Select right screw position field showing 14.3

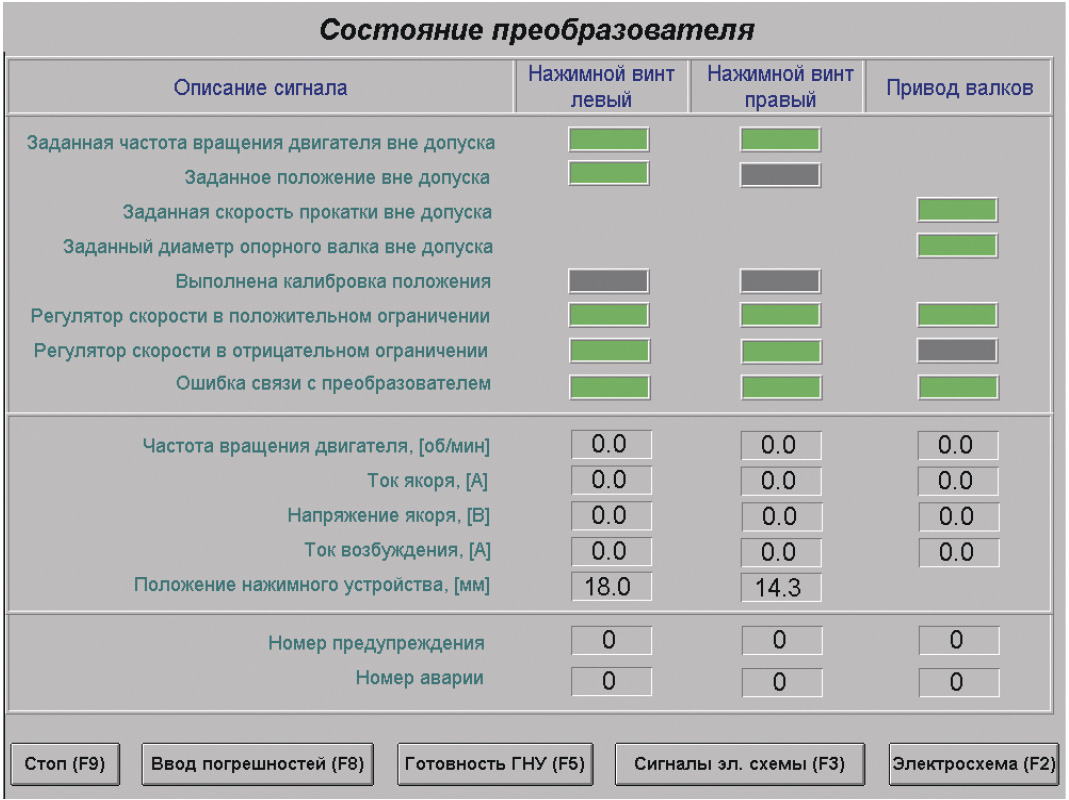(x=780, y=587)
